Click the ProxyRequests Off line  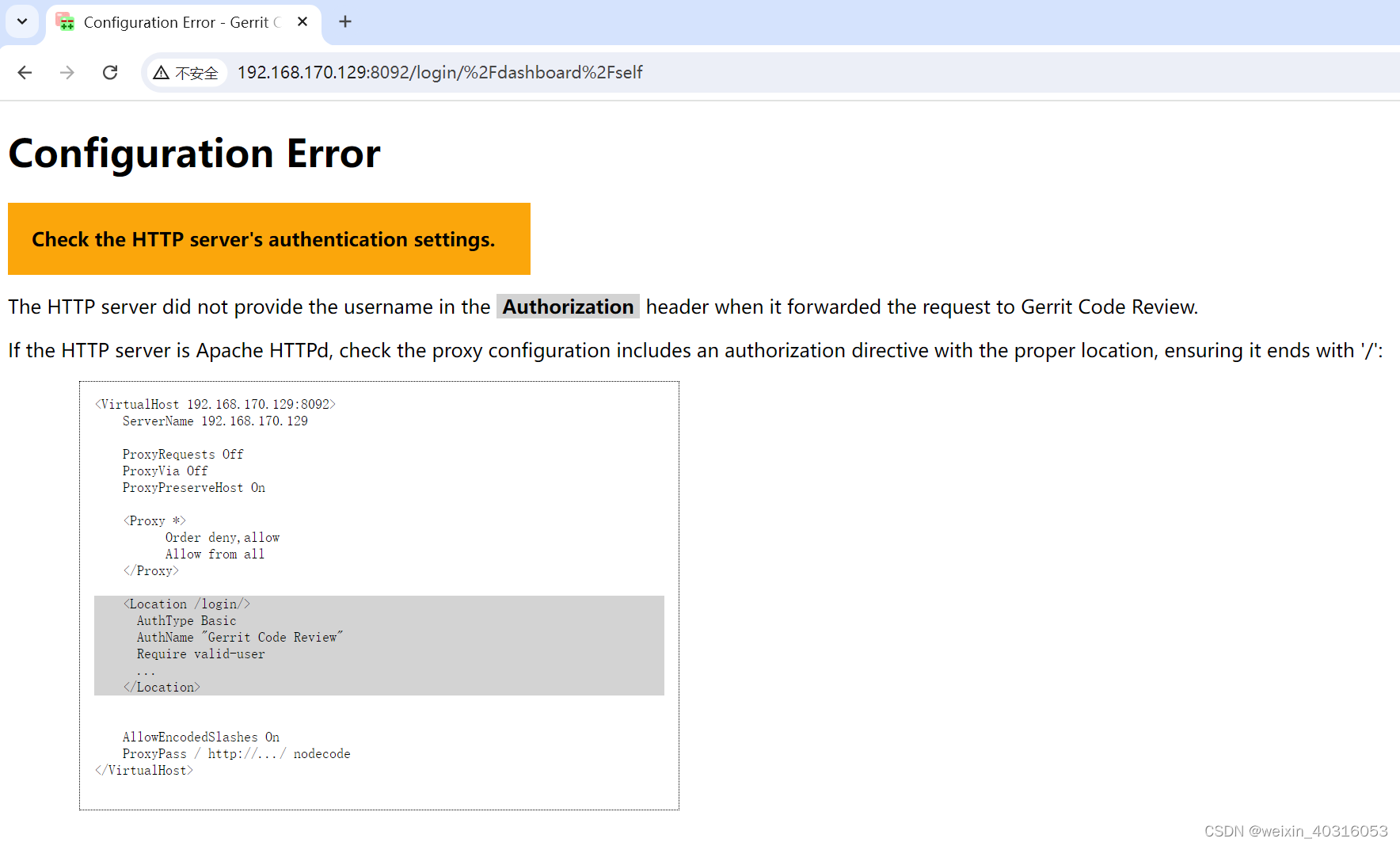(x=183, y=454)
